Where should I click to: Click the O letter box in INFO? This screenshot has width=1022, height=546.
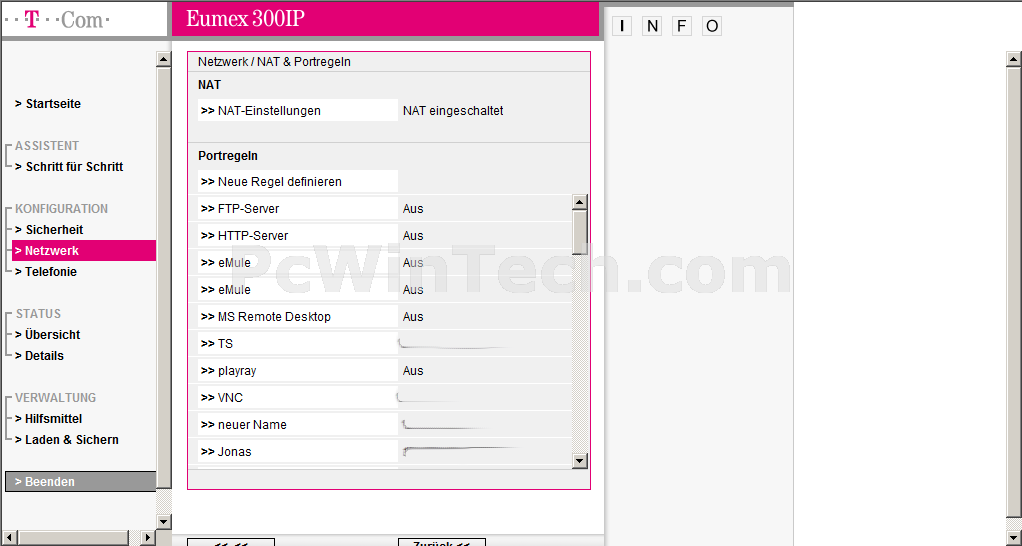(712, 26)
